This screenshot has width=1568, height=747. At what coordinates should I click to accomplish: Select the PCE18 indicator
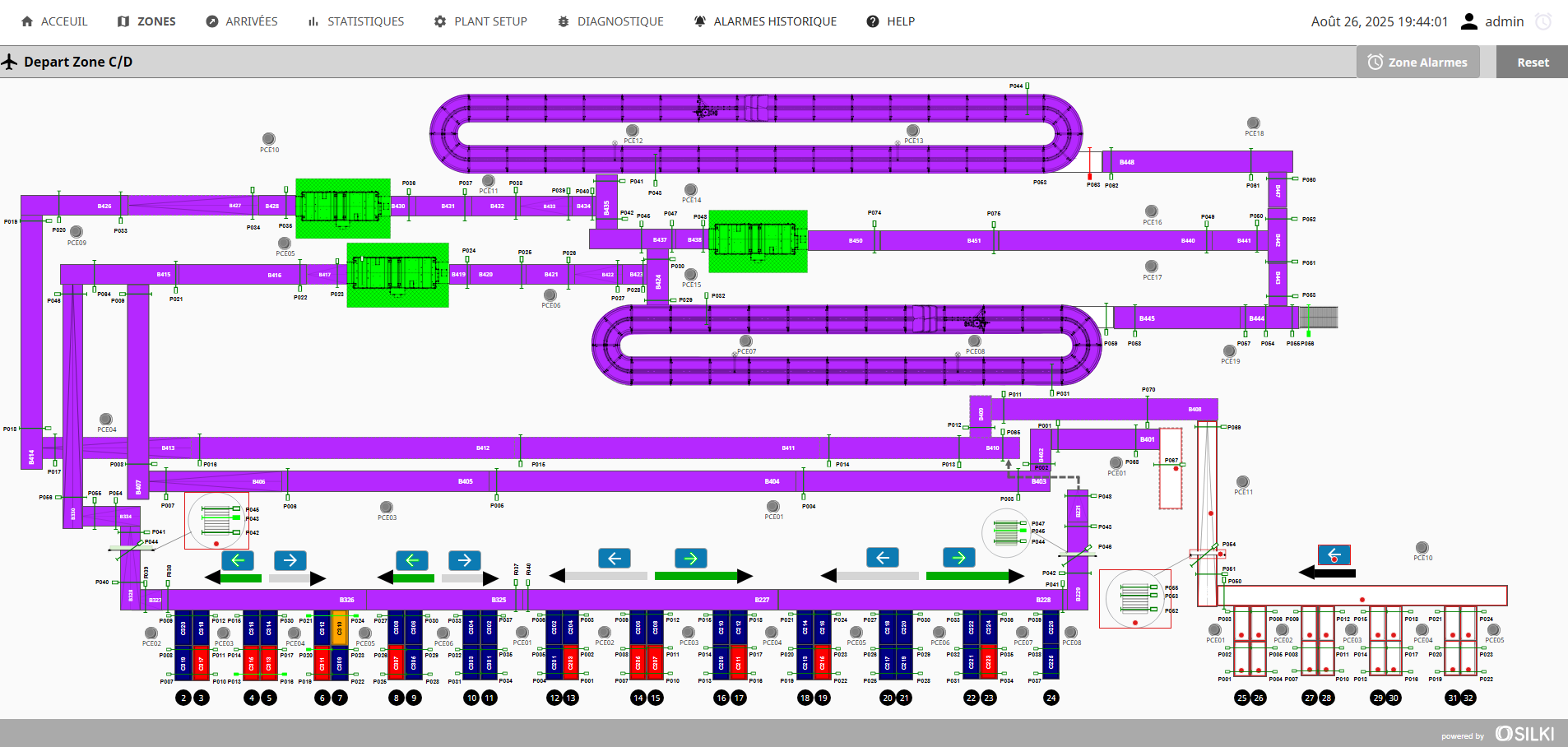coord(1254,123)
